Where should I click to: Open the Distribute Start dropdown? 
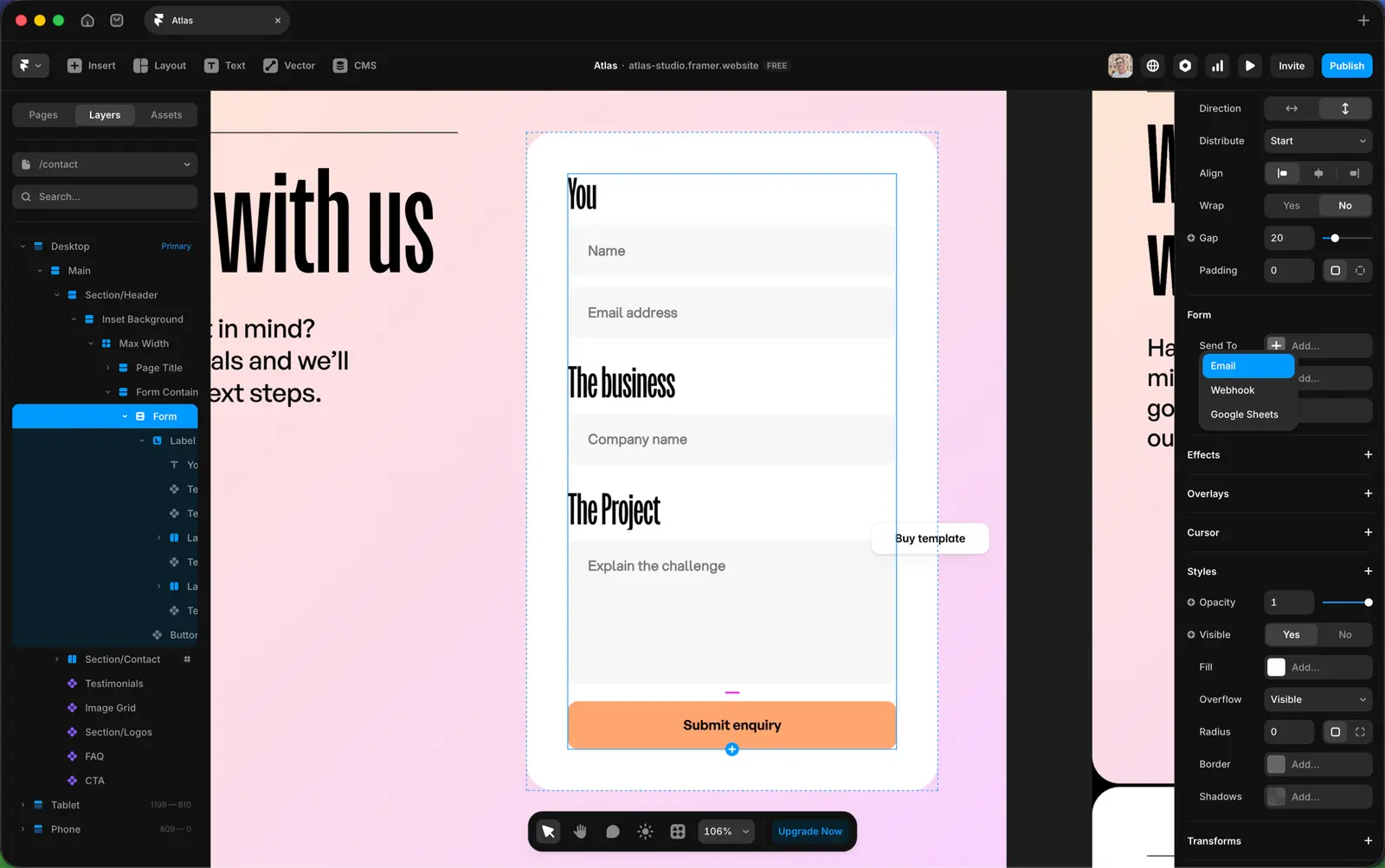tap(1318, 141)
